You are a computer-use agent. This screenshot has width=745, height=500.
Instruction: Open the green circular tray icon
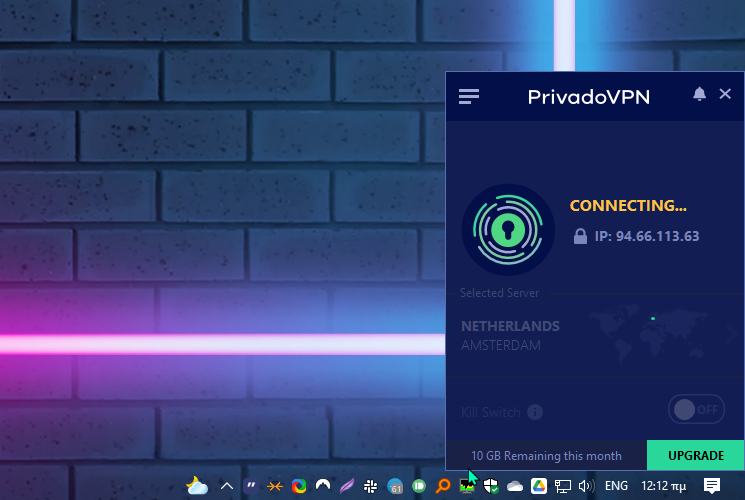coord(419,486)
